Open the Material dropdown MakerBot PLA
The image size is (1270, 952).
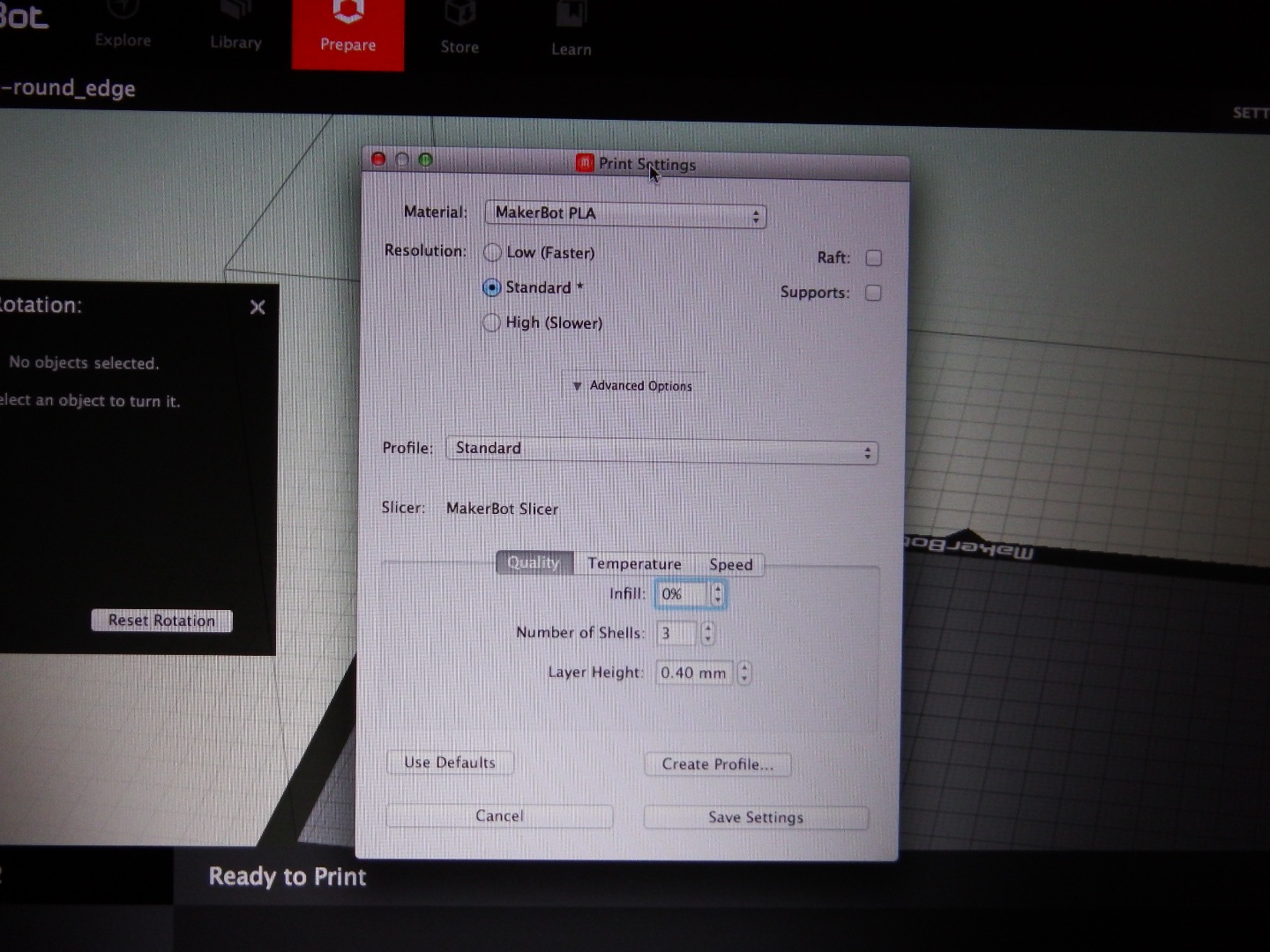(625, 214)
